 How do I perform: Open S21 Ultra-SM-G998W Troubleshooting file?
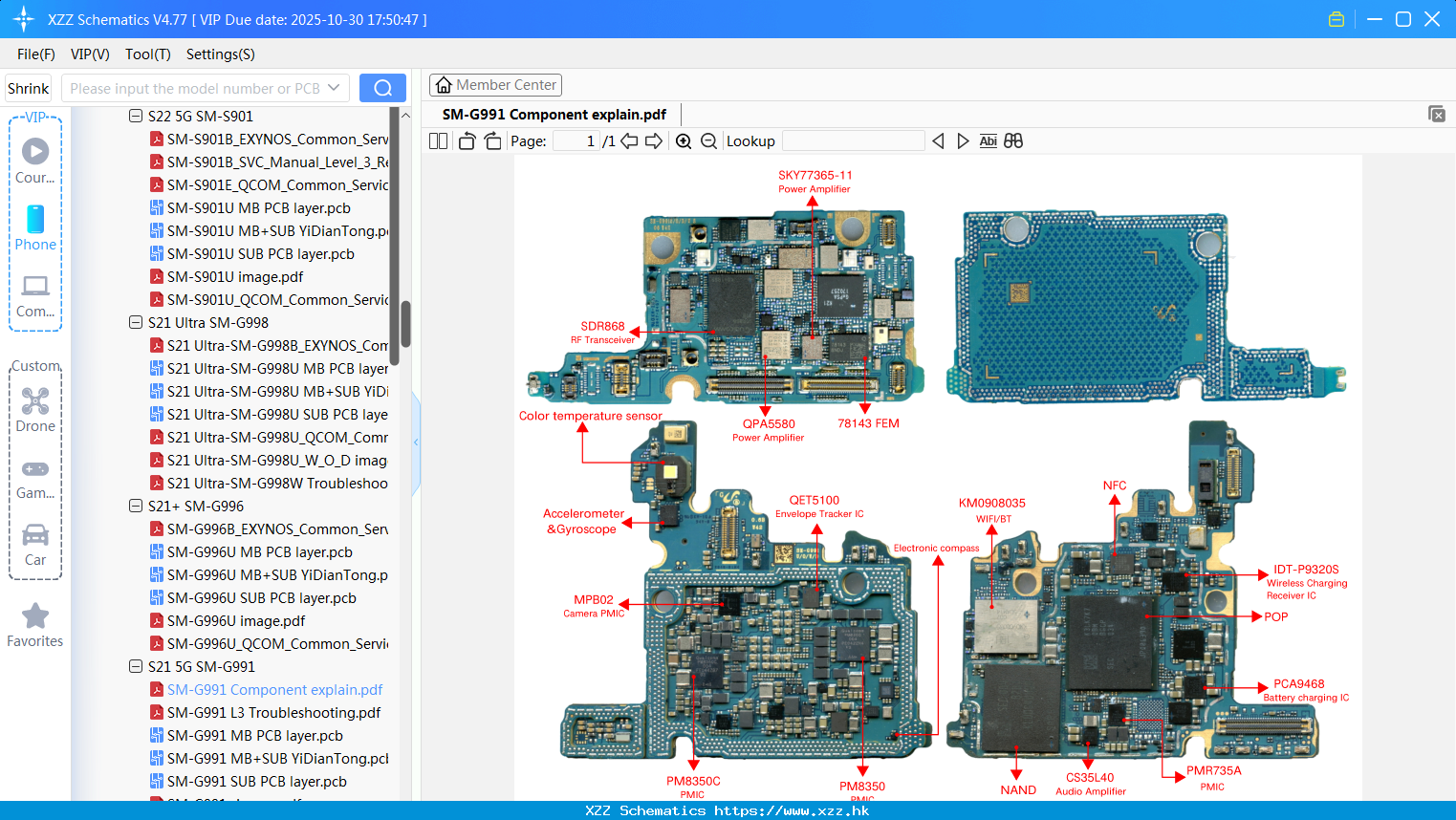click(x=277, y=483)
